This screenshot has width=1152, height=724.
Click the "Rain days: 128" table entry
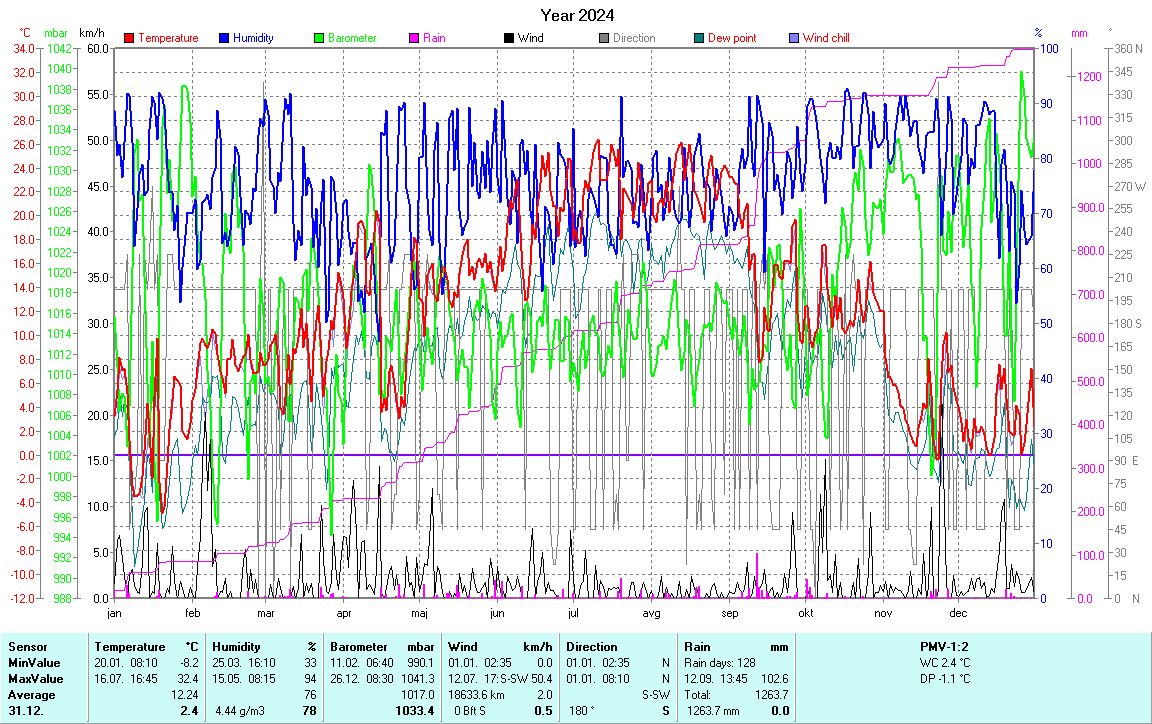coord(719,663)
